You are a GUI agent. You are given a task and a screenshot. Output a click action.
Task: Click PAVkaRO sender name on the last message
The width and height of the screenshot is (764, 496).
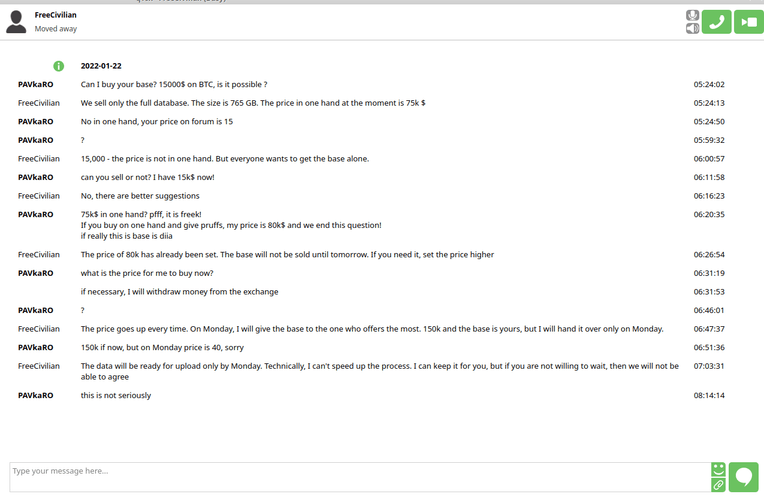36,395
